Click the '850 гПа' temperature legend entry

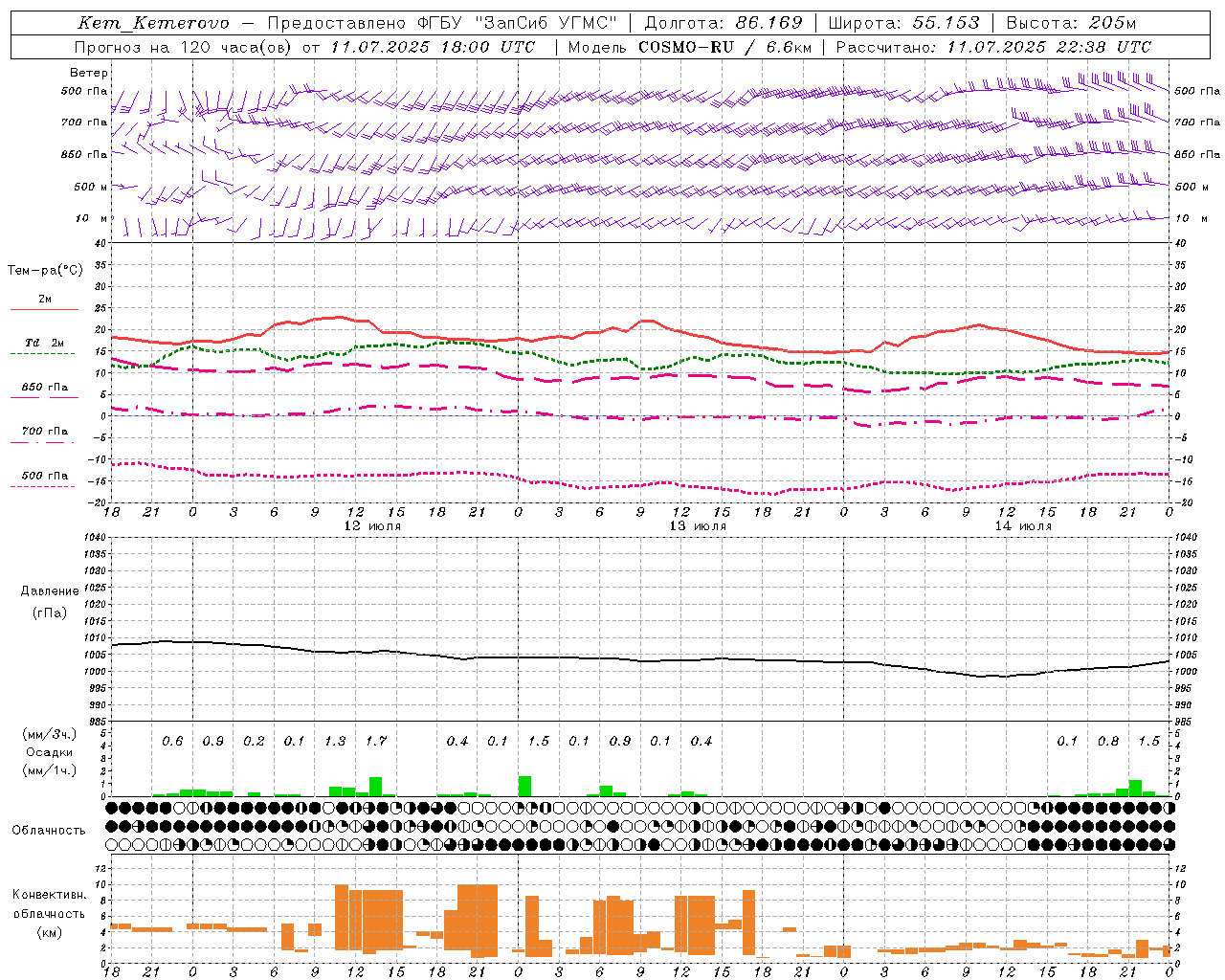click(44, 388)
